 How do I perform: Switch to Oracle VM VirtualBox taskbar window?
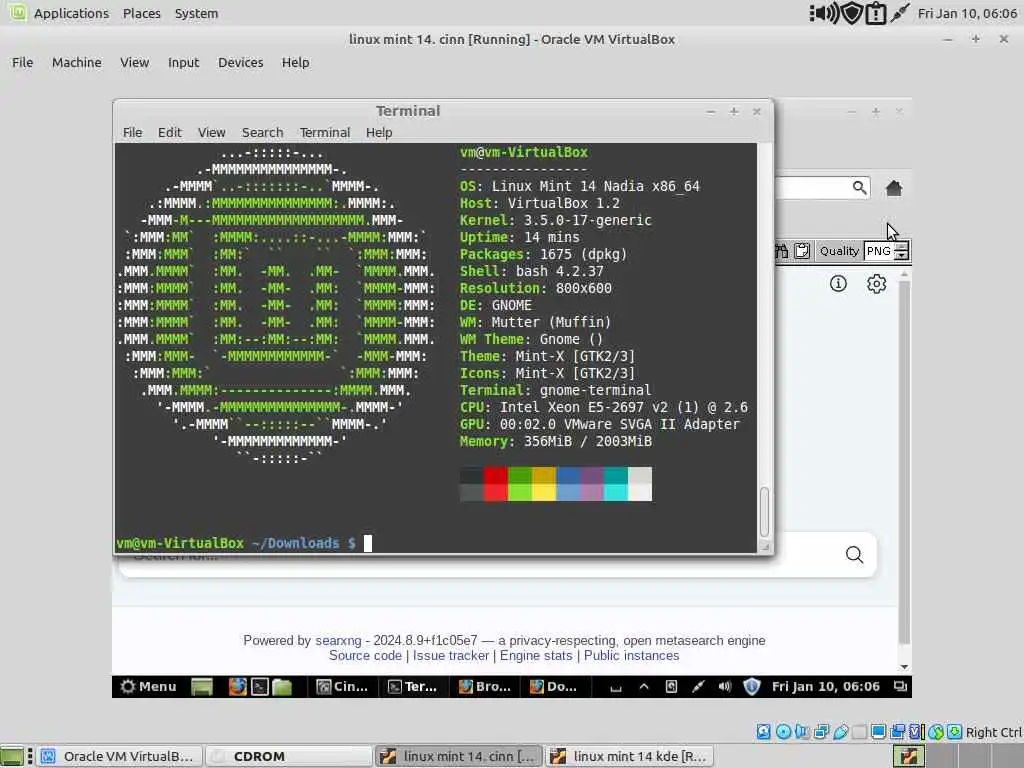(119, 756)
